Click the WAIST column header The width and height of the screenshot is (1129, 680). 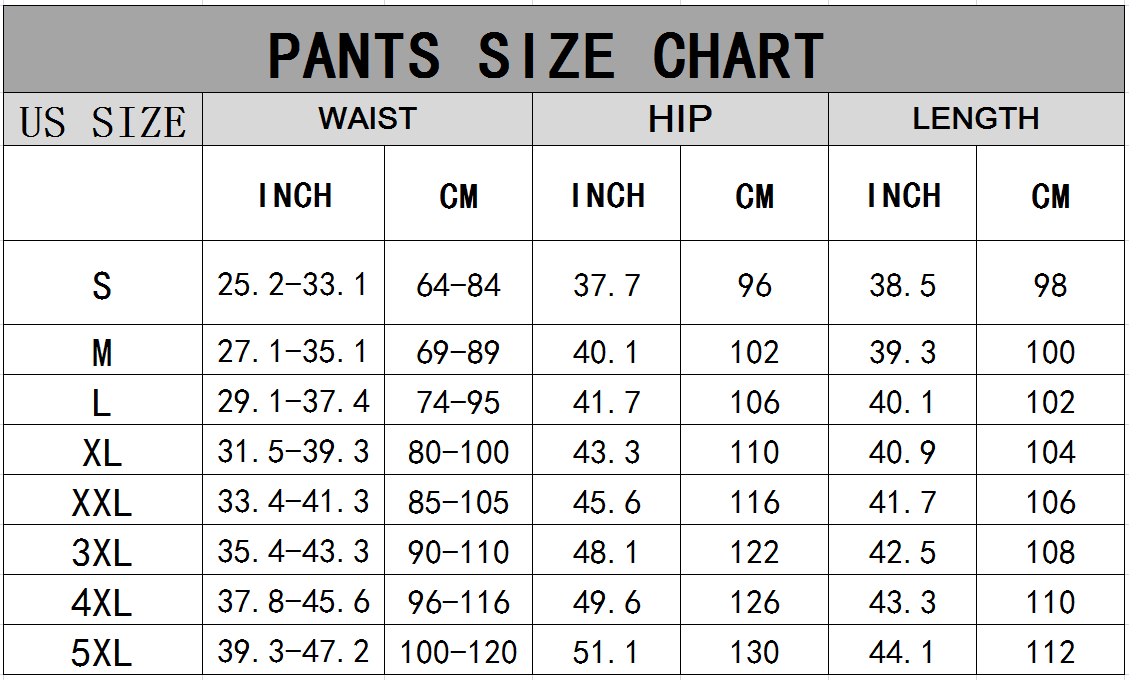tap(367, 119)
